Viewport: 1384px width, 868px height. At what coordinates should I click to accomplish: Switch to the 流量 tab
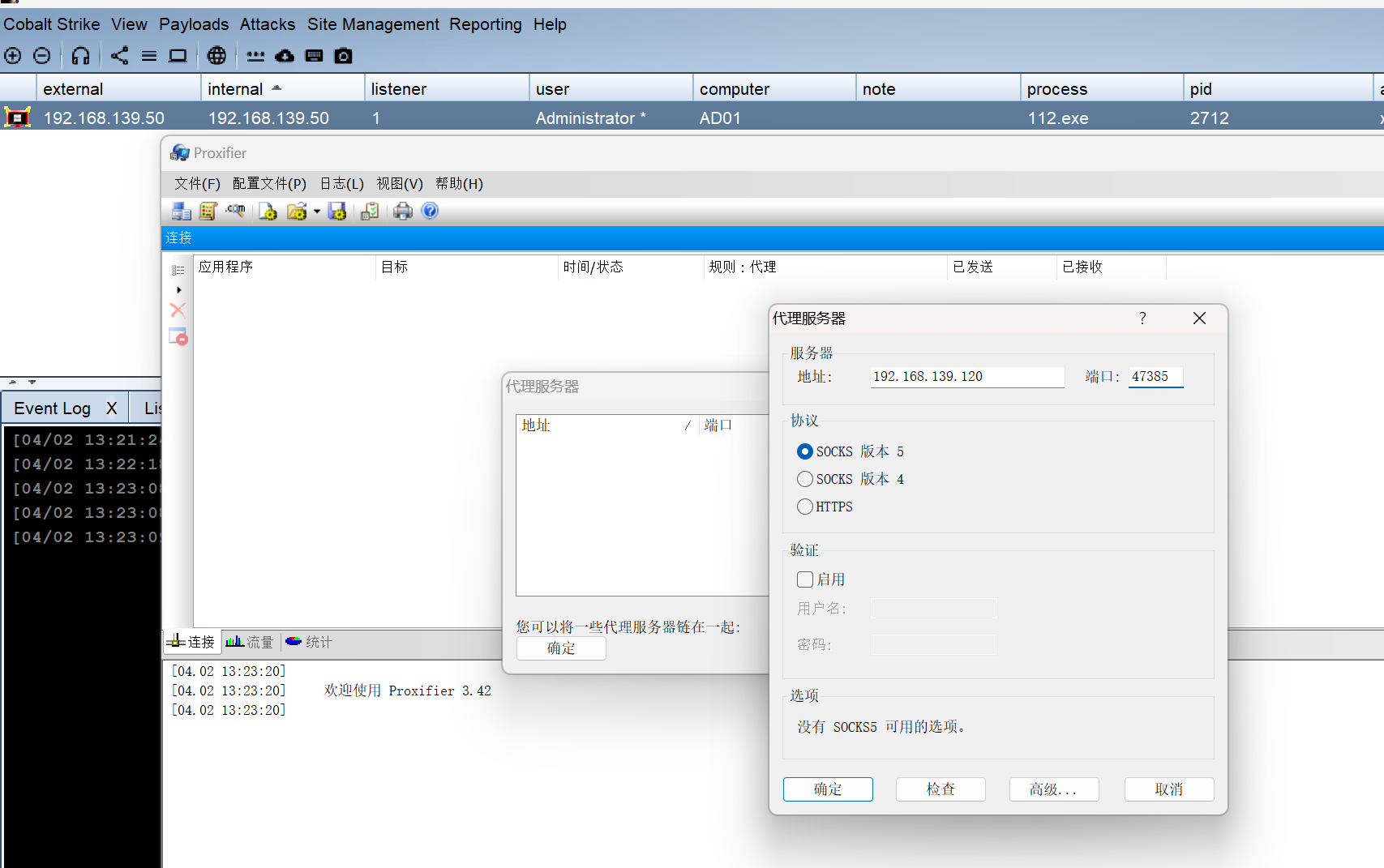251,642
